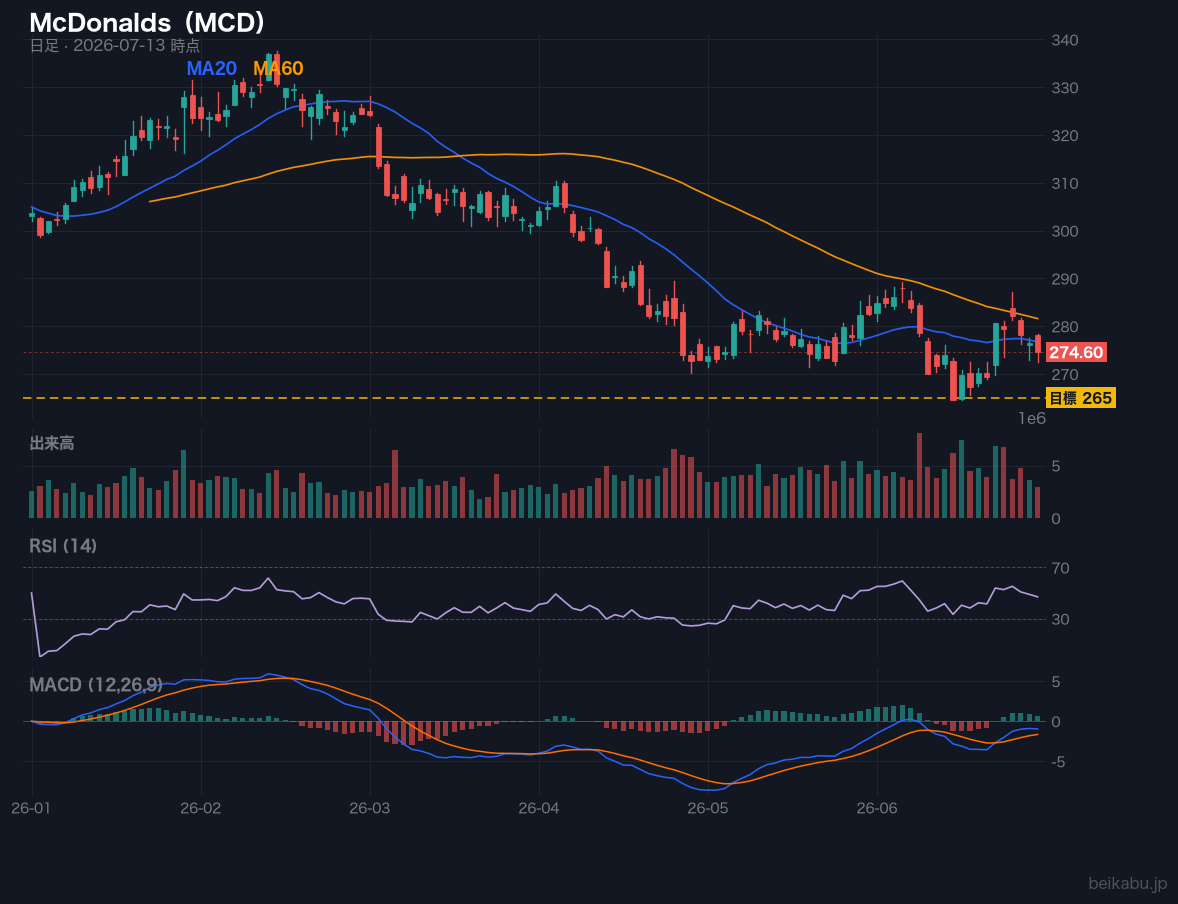Click the 26-03 date axis label
Screen dimensions: 1178x904
(x=370, y=809)
